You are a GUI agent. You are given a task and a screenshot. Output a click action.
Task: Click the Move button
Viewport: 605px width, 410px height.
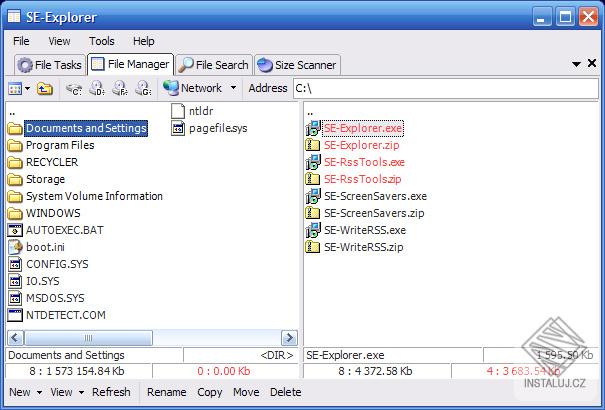coord(246,392)
